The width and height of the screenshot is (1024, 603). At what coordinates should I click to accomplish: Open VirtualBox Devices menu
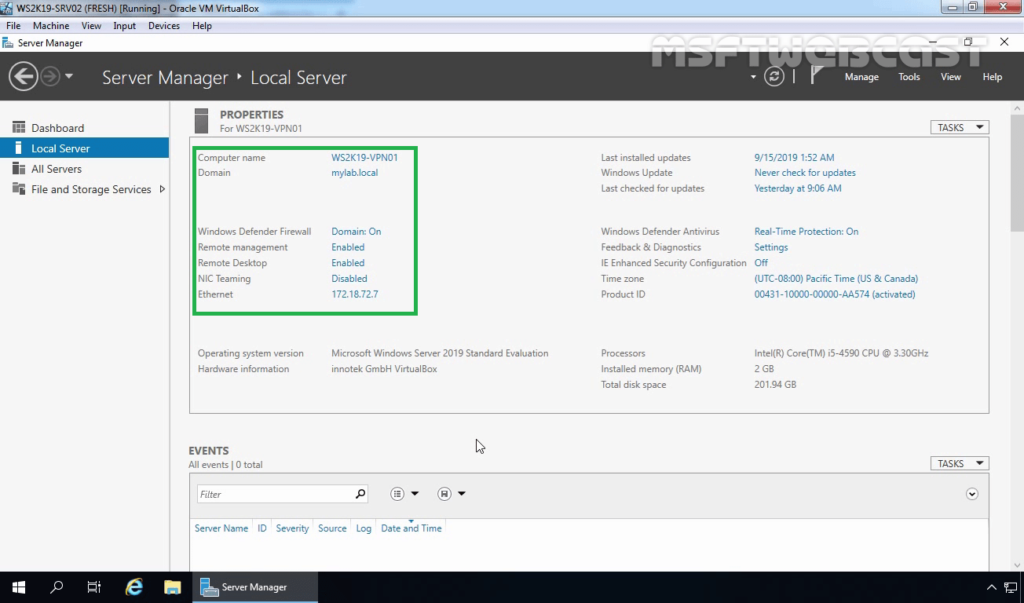(x=163, y=25)
